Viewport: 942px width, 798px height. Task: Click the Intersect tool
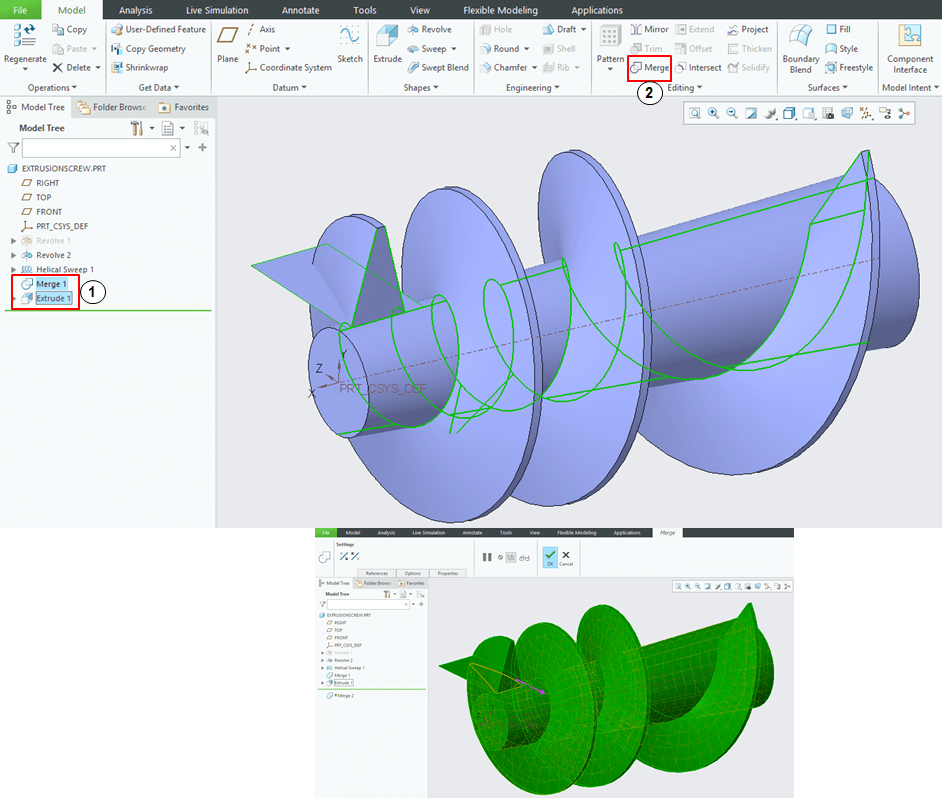[x=697, y=68]
